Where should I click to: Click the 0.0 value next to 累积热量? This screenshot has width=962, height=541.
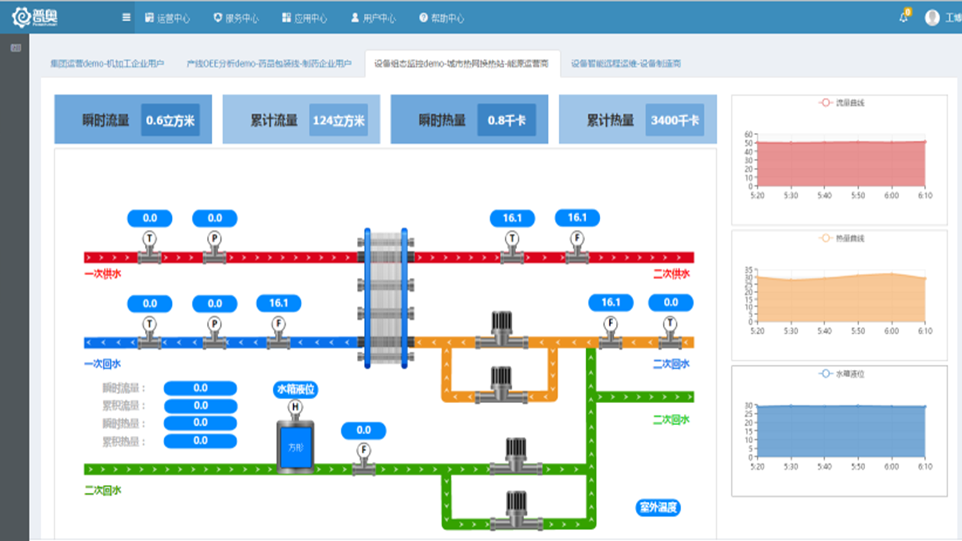coord(200,441)
